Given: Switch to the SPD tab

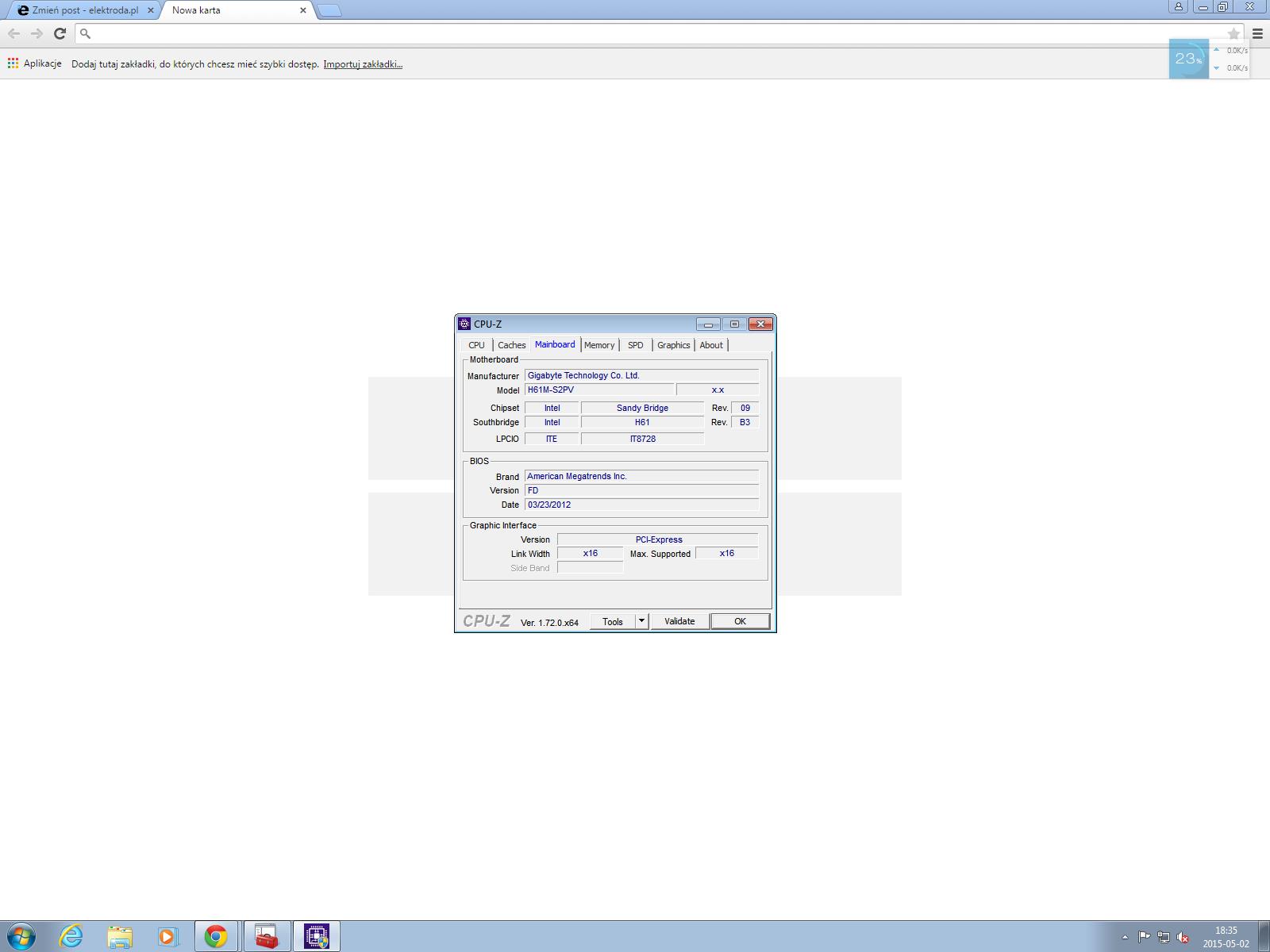Looking at the screenshot, I should pyautogui.click(x=636, y=345).
